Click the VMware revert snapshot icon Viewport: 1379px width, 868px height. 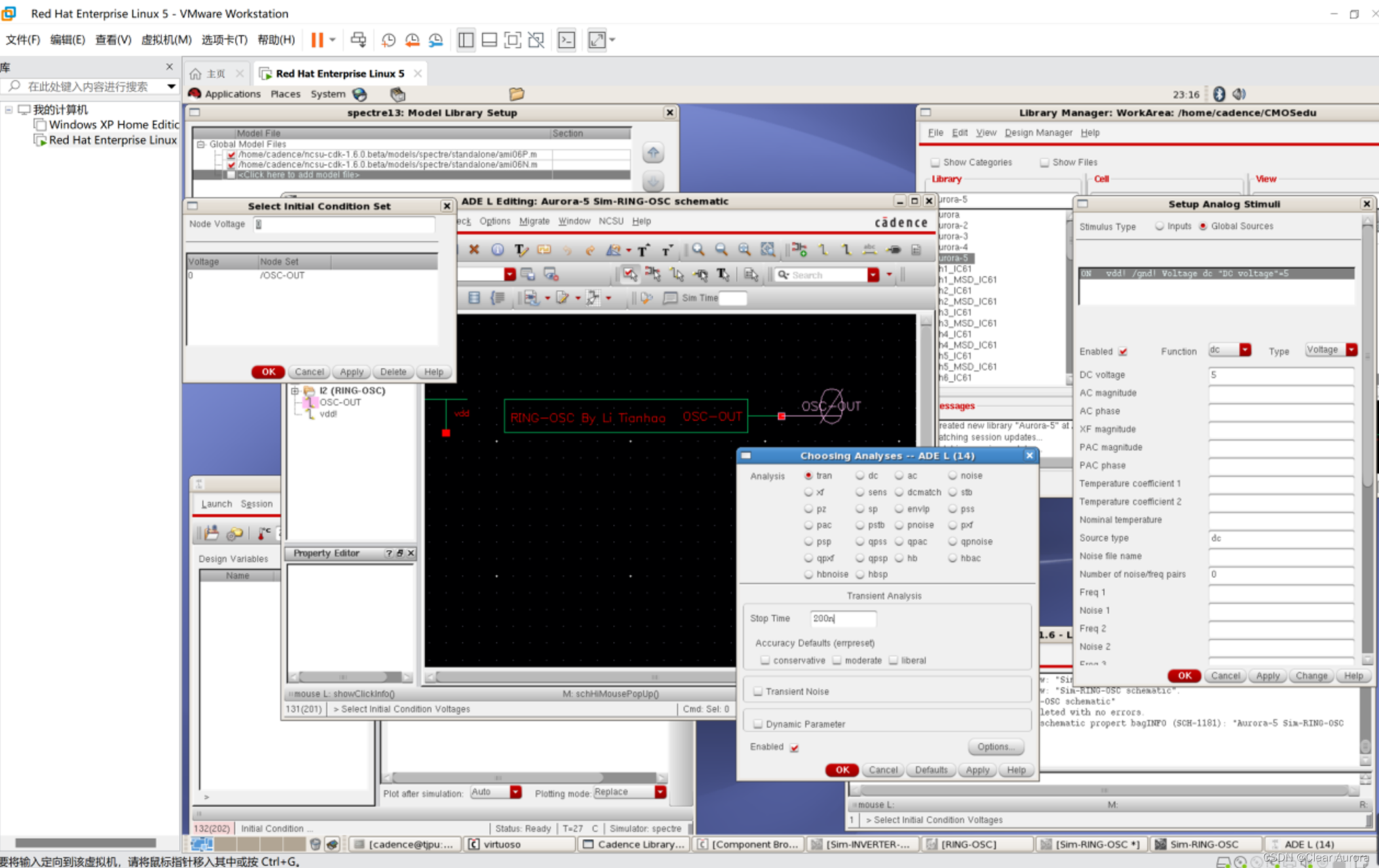[412, 40]
